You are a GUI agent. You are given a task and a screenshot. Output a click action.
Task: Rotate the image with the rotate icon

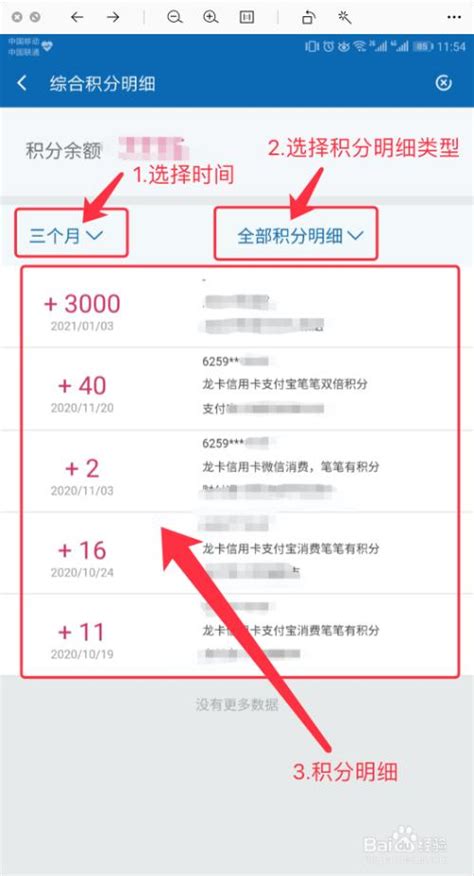point(309,17)
